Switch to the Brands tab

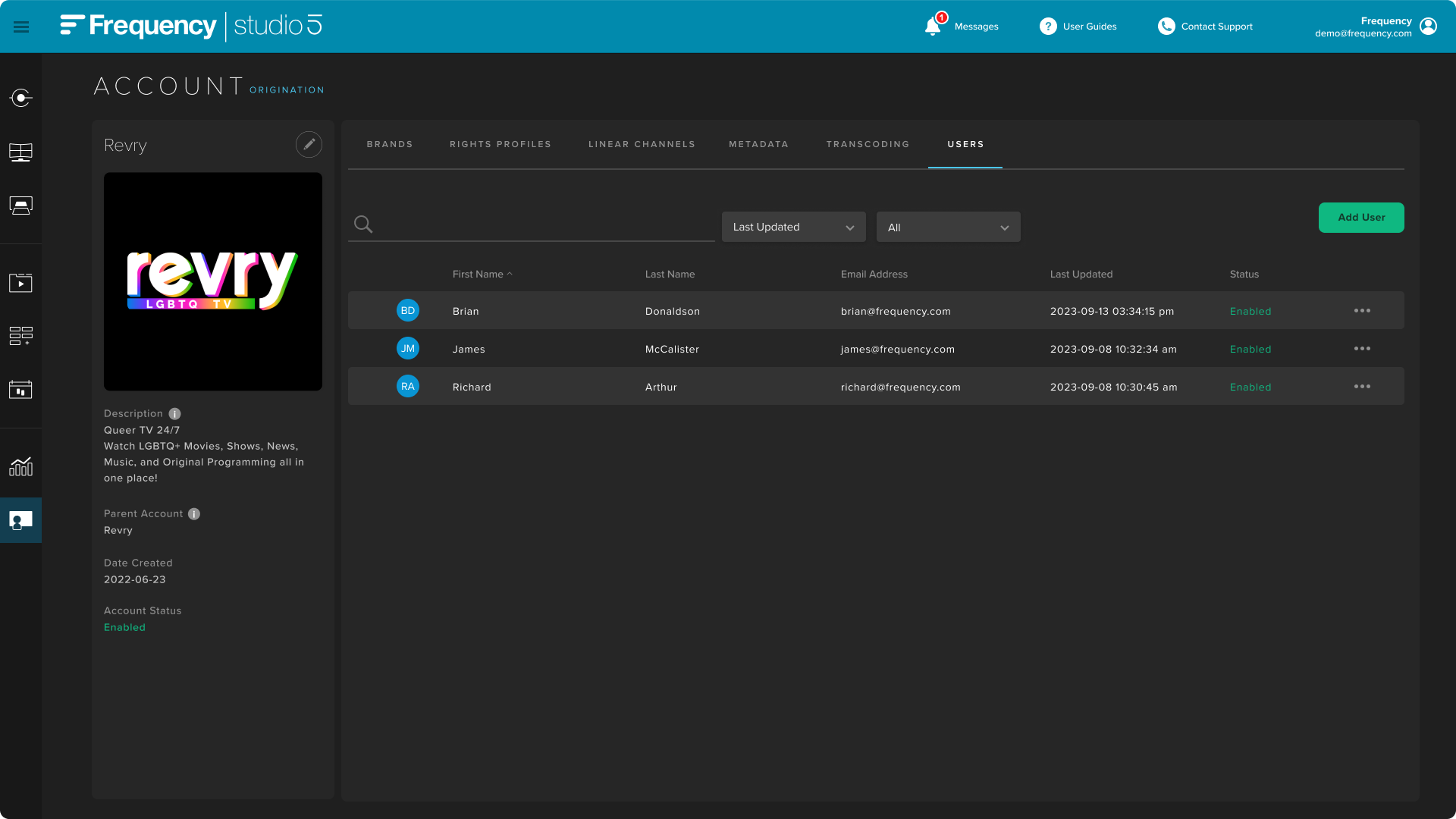(390, 144)
